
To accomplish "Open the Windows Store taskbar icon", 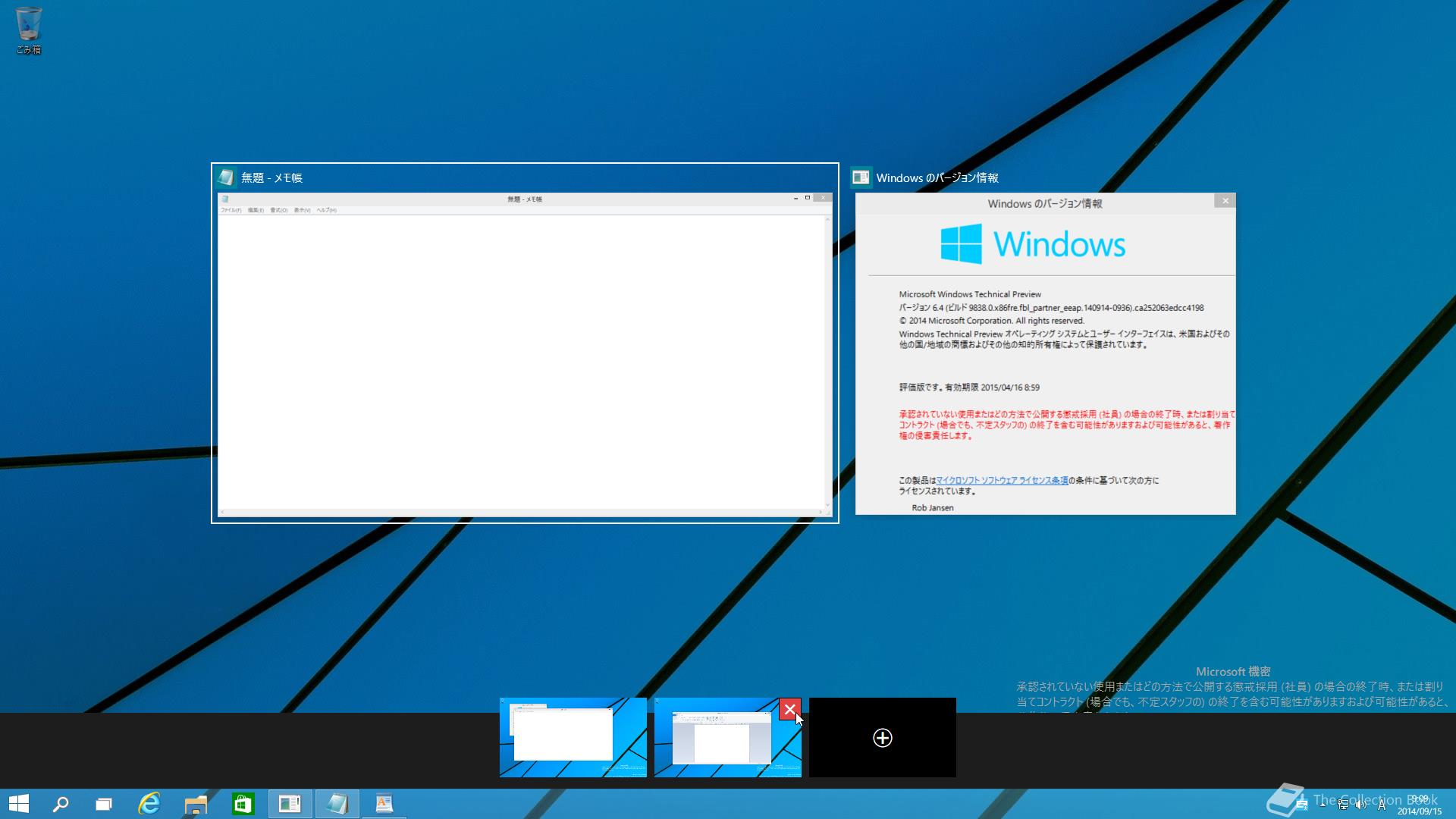I will 243,804.
